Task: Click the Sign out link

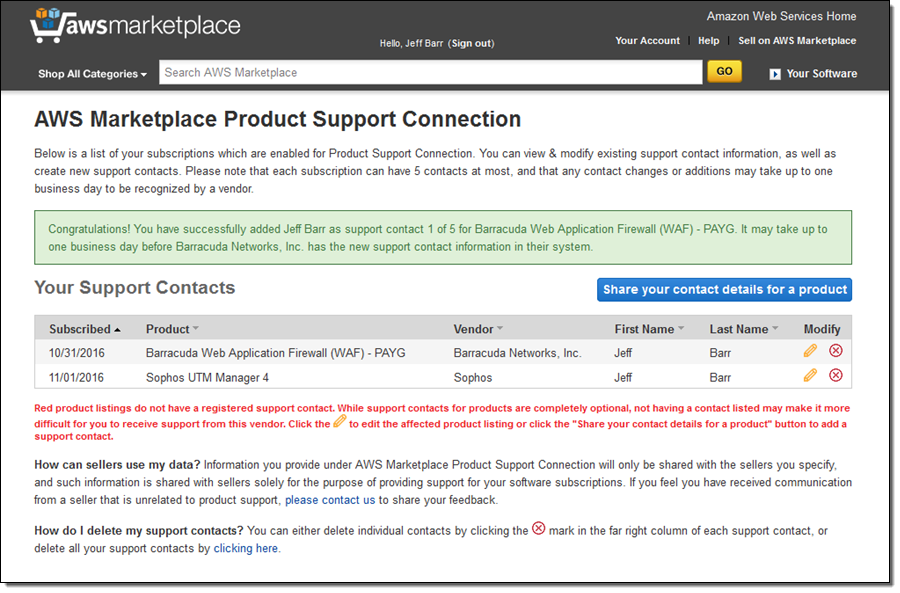Action: (470, 43)
